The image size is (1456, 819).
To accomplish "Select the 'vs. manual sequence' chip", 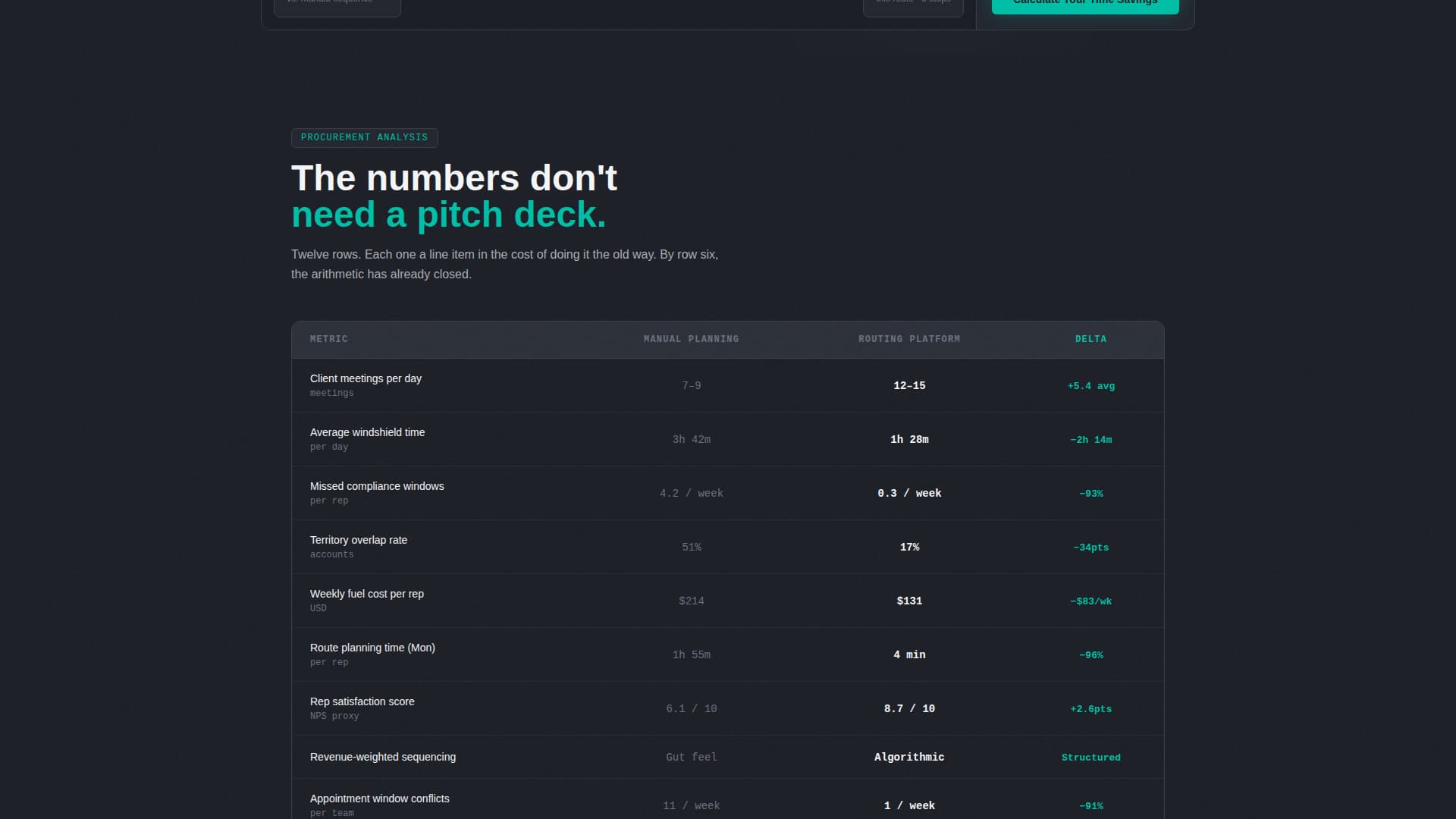I will [x=337, y=2].
